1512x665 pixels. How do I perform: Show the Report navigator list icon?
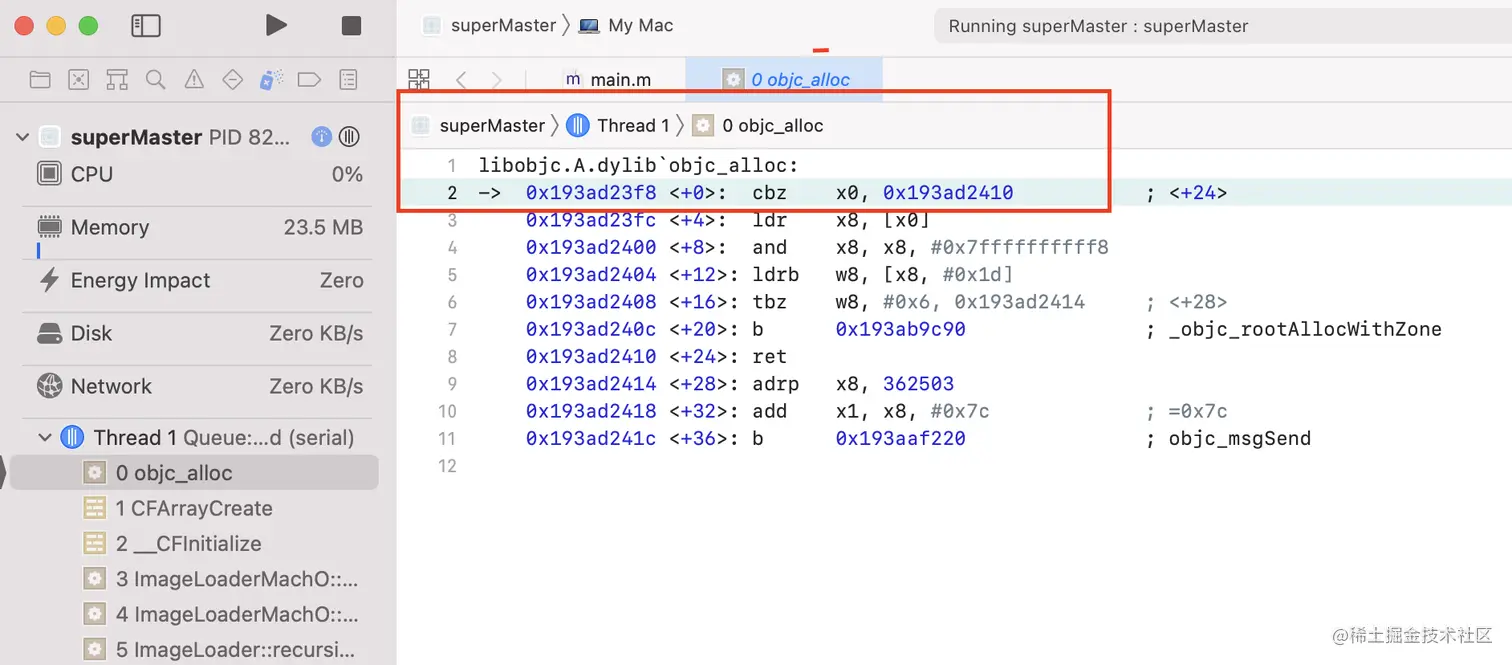(x=346, y=79)
